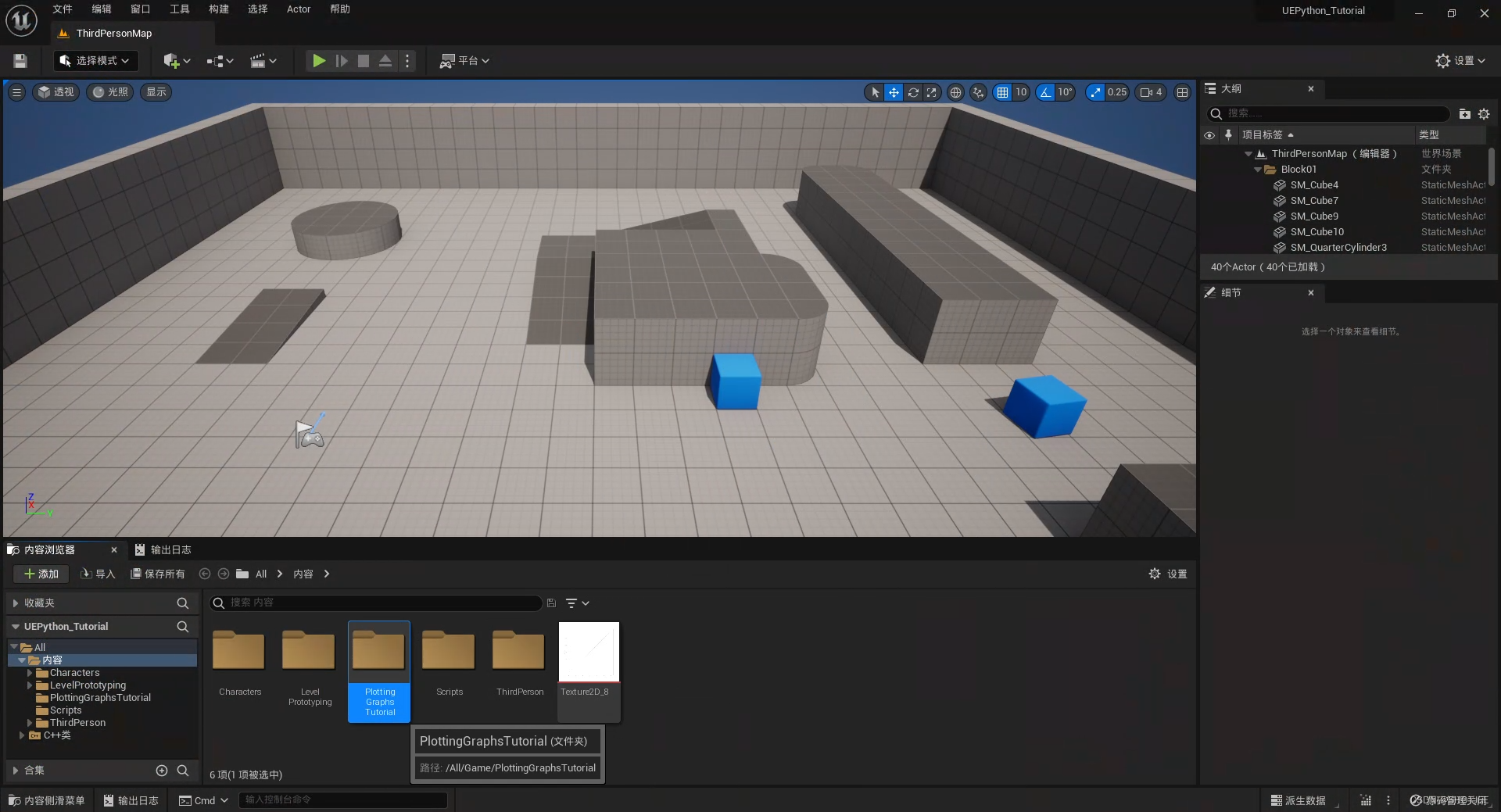Toggle rotation angle snapping
Image resolution: width=1501 pixels, height=812 pixels.
(x=1045, y=92)
